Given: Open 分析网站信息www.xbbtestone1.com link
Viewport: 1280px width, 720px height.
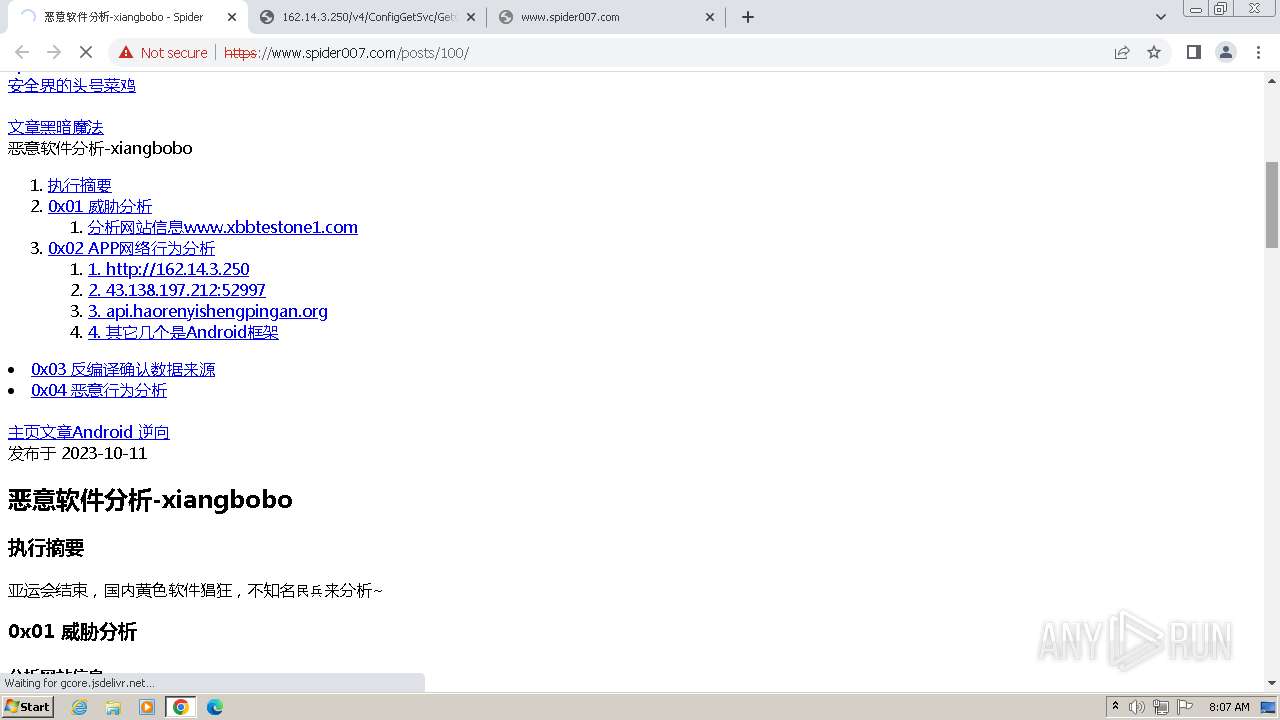Looking at the screenshot, I should tap(223, 227).
